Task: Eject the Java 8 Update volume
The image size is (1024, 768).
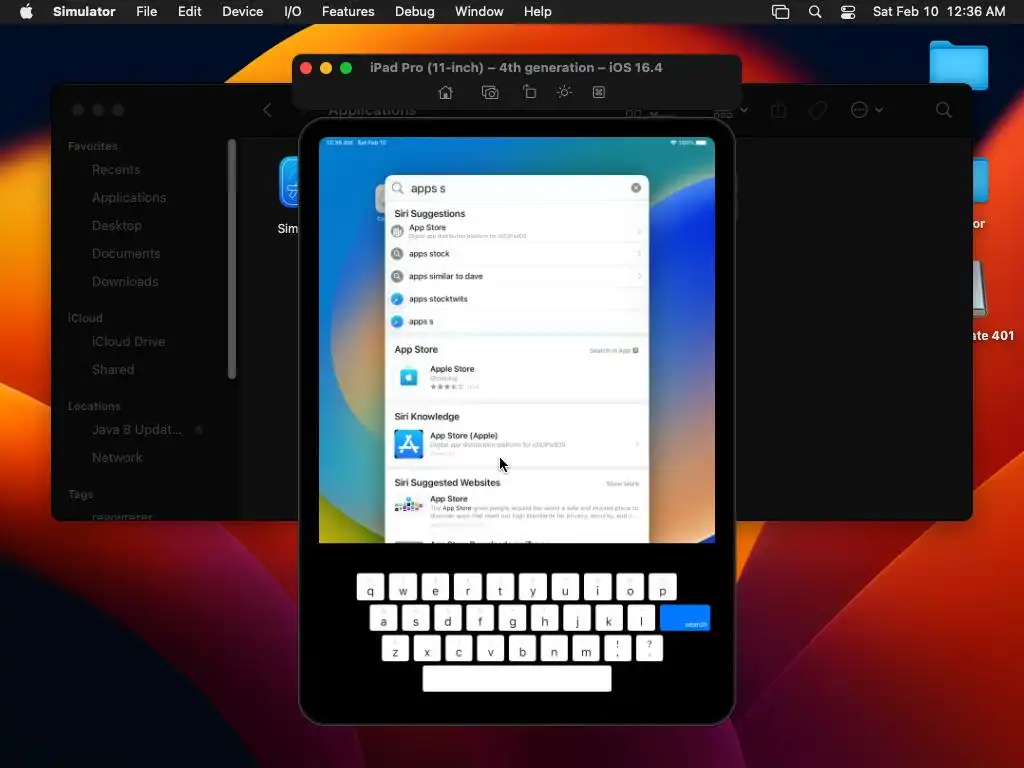Action: point(199,430)
